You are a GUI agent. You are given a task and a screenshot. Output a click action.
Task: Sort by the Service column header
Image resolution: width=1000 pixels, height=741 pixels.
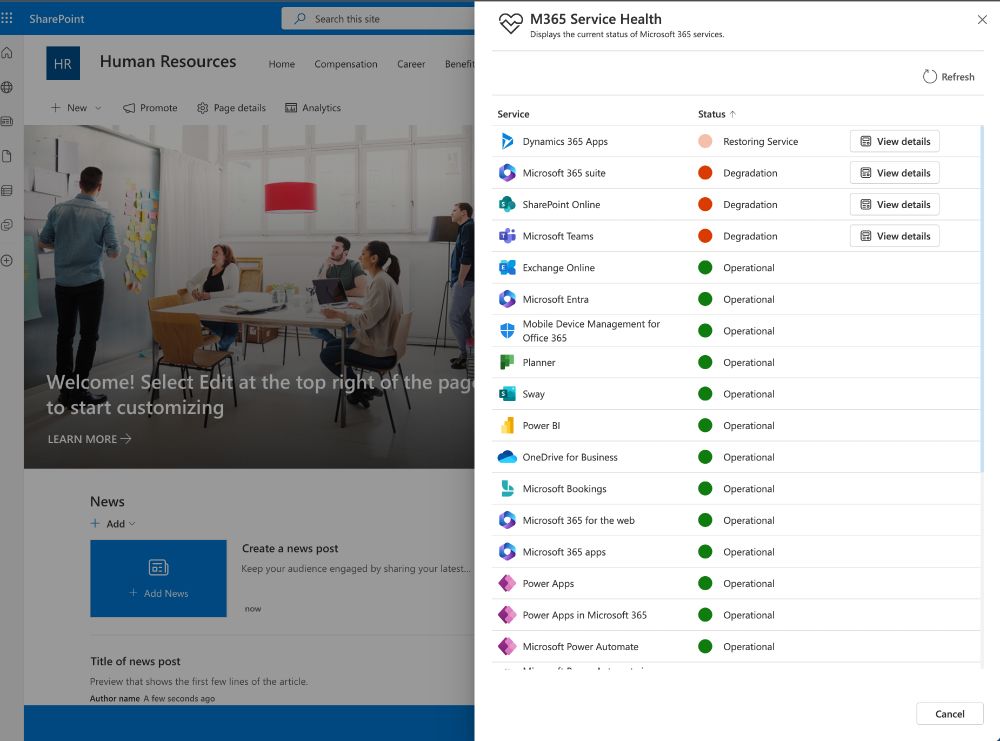tap(513, 114)
